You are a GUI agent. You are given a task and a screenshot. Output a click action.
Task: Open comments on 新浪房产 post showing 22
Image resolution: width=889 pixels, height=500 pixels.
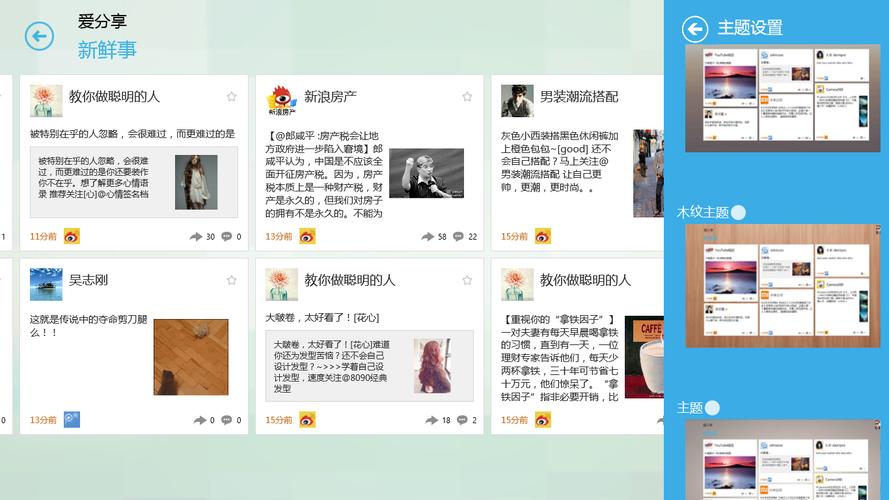coord(458,236)
